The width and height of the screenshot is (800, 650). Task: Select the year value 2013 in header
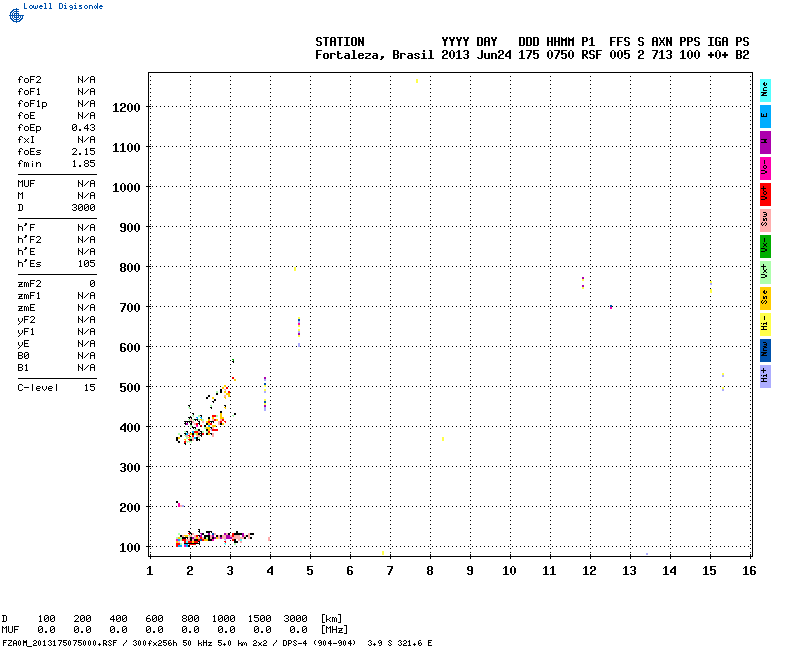click(x=455, y=55)
